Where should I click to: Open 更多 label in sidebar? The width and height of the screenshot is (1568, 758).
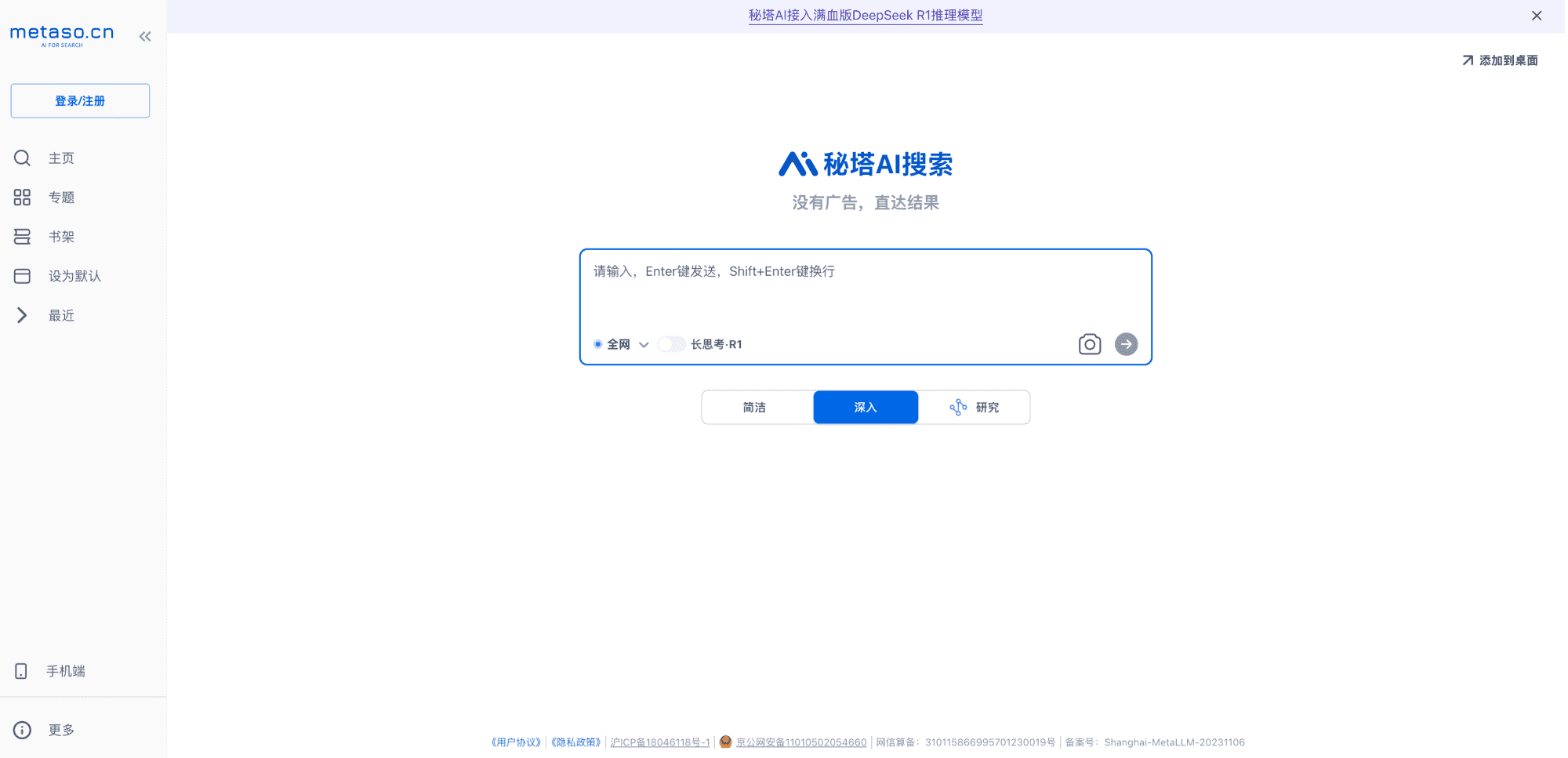[x=61, y=730]
